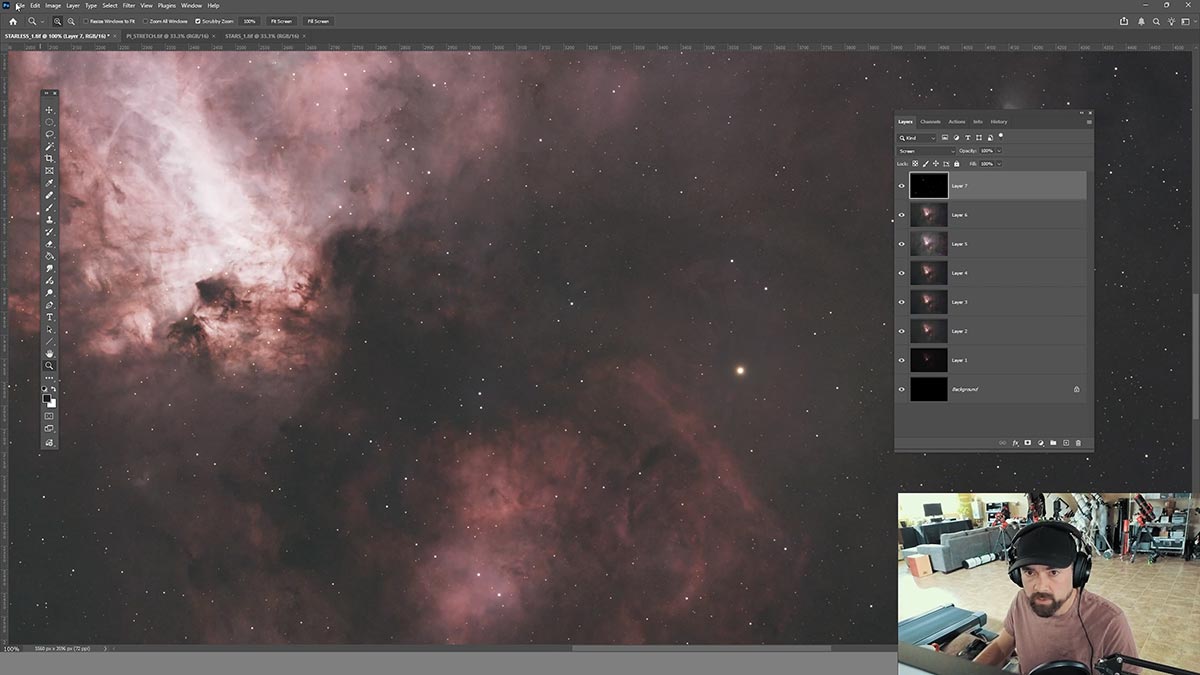The image size is (1200, 675).
Task: Open the Kind filter dropdown
Action: pyautogui.click(x=933, y=137)
